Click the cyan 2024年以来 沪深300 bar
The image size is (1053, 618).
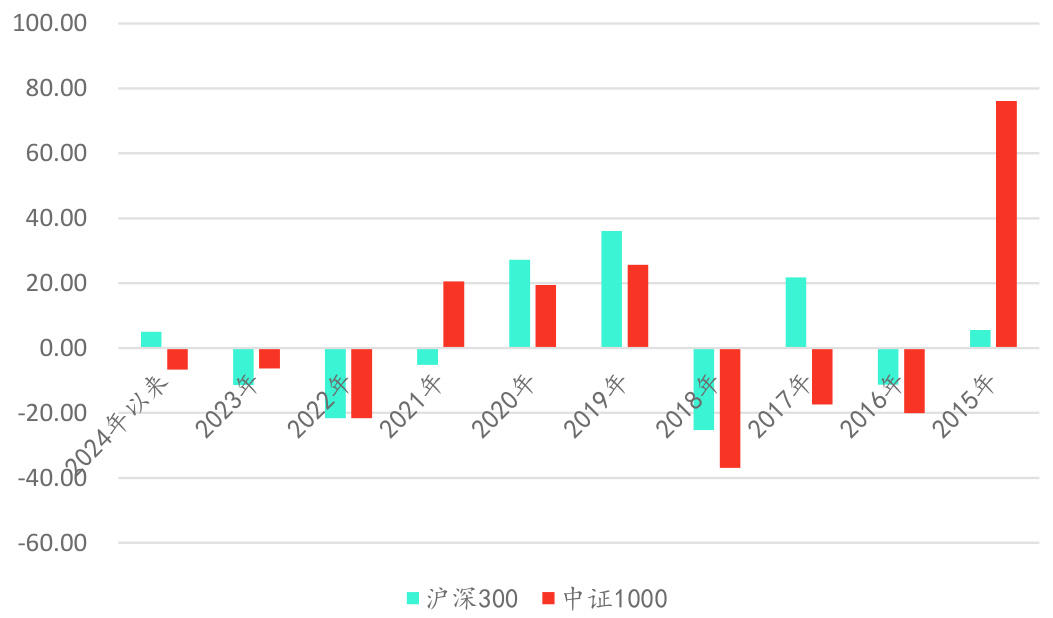151,340
